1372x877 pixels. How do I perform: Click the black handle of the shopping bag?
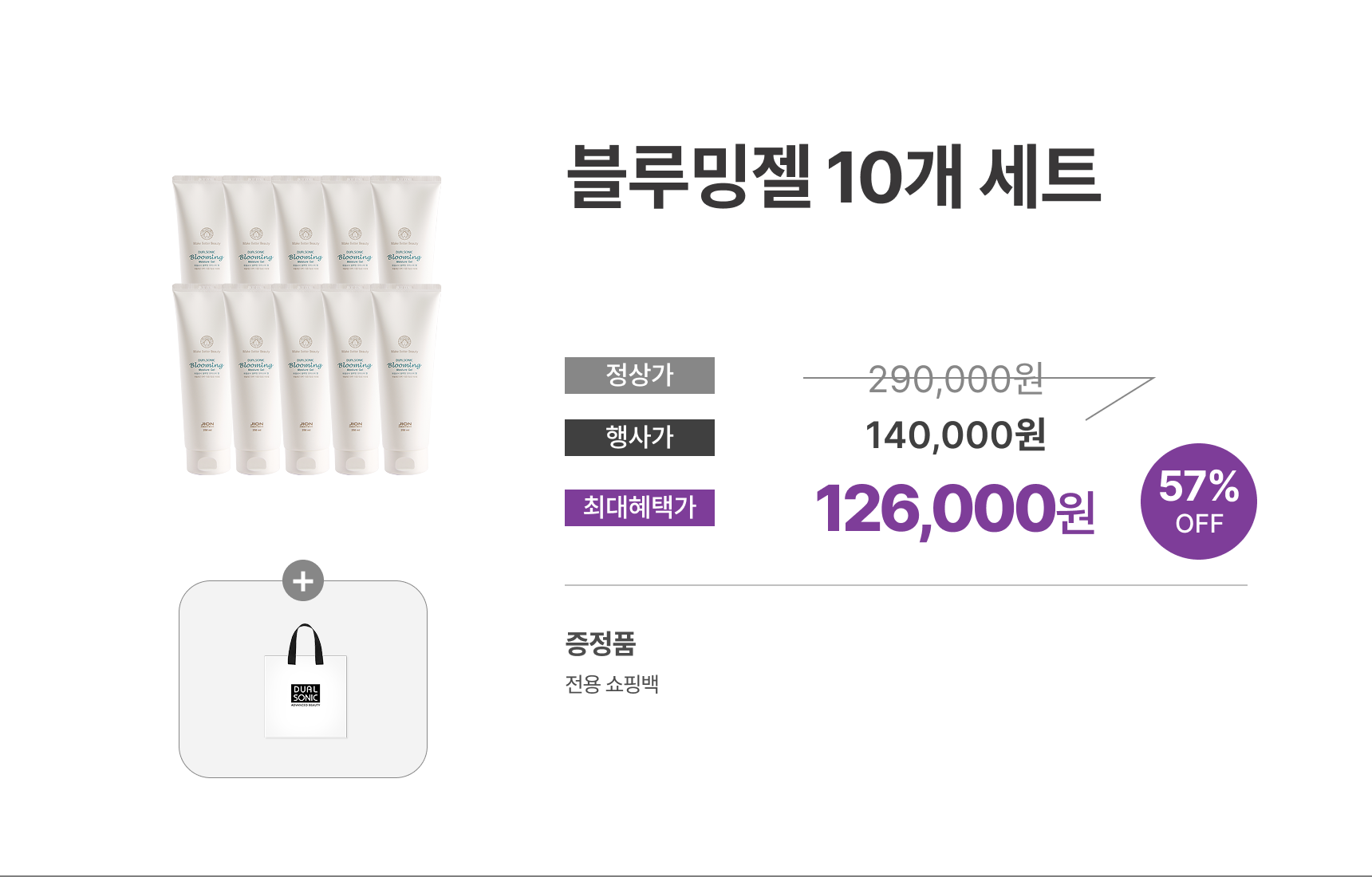pyautogui.click(x=306, y=643)
